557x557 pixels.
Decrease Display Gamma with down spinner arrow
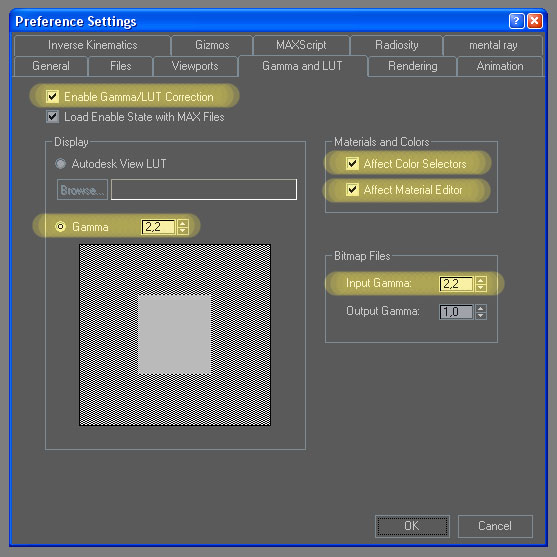coord(183,231)
